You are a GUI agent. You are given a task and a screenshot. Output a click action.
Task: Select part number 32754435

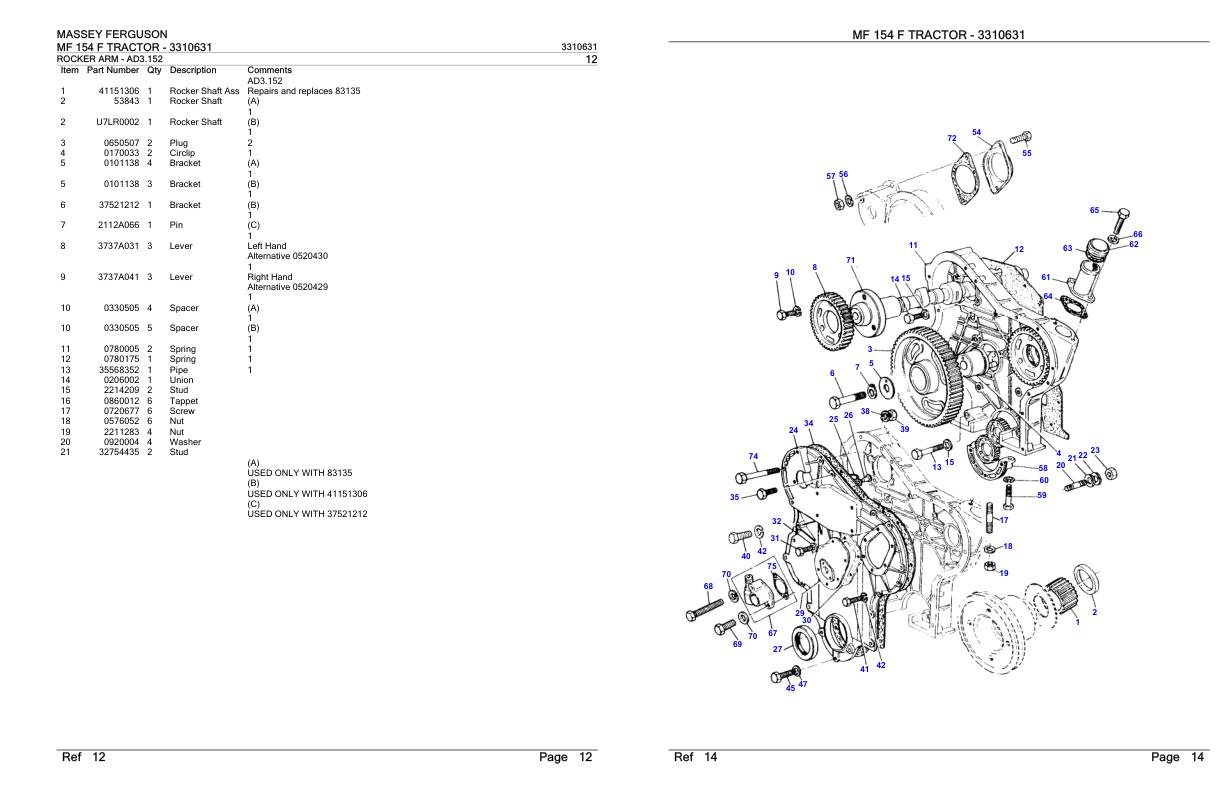[x=119, y=452]
